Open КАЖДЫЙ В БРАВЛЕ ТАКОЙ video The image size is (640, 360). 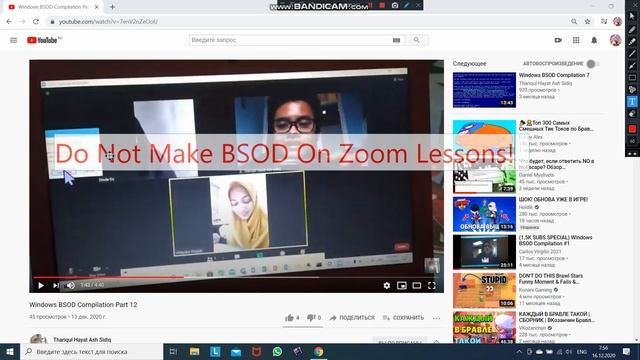click(x=556, y=317)
